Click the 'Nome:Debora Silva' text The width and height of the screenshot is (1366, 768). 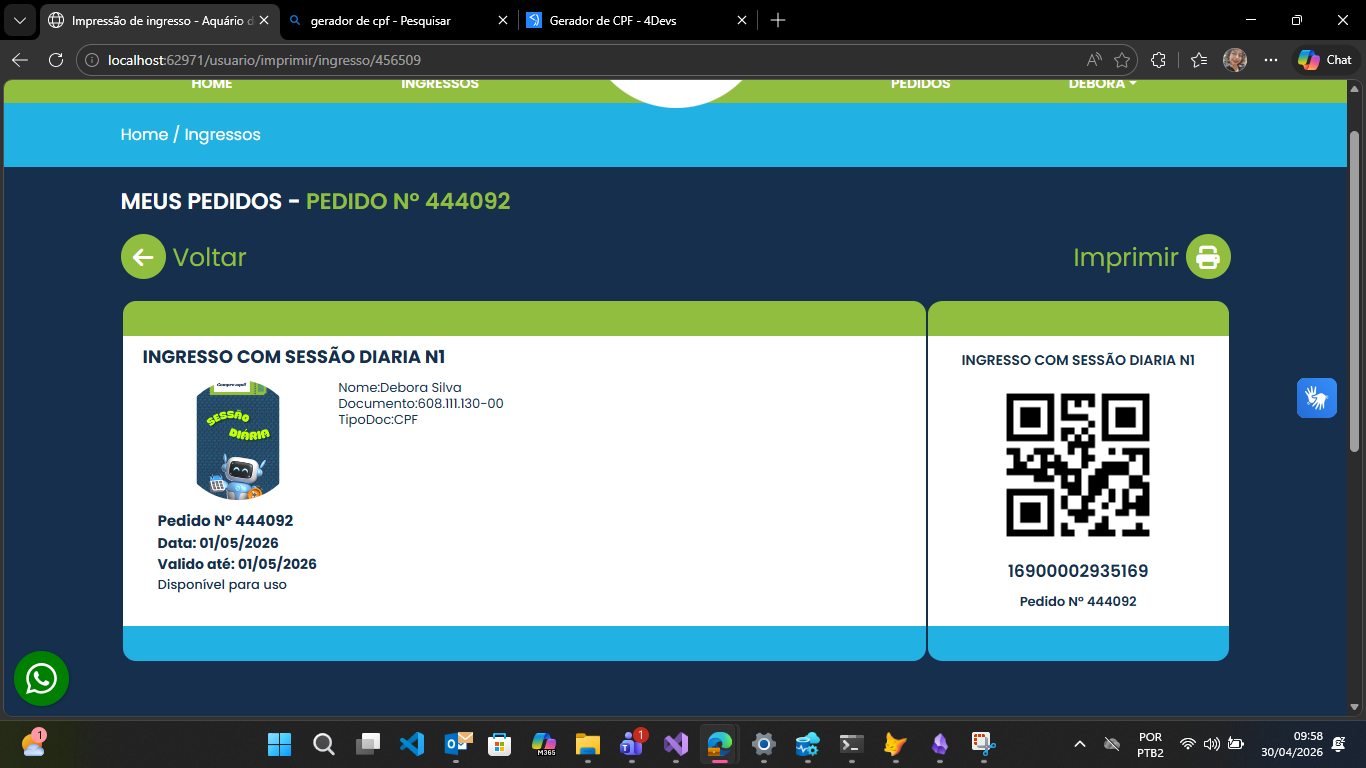point(400,388)
